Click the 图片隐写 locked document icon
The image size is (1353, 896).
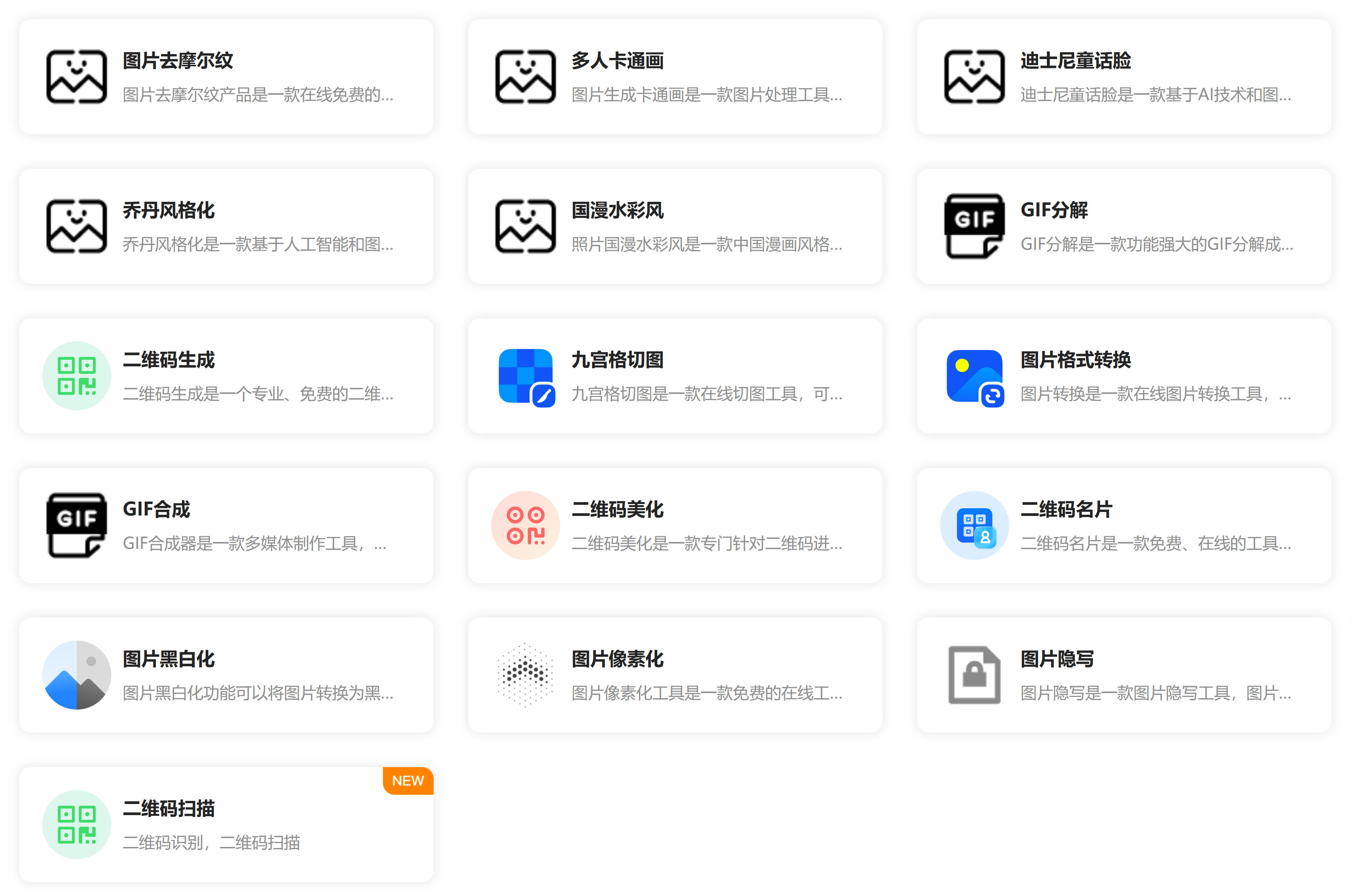974,675
